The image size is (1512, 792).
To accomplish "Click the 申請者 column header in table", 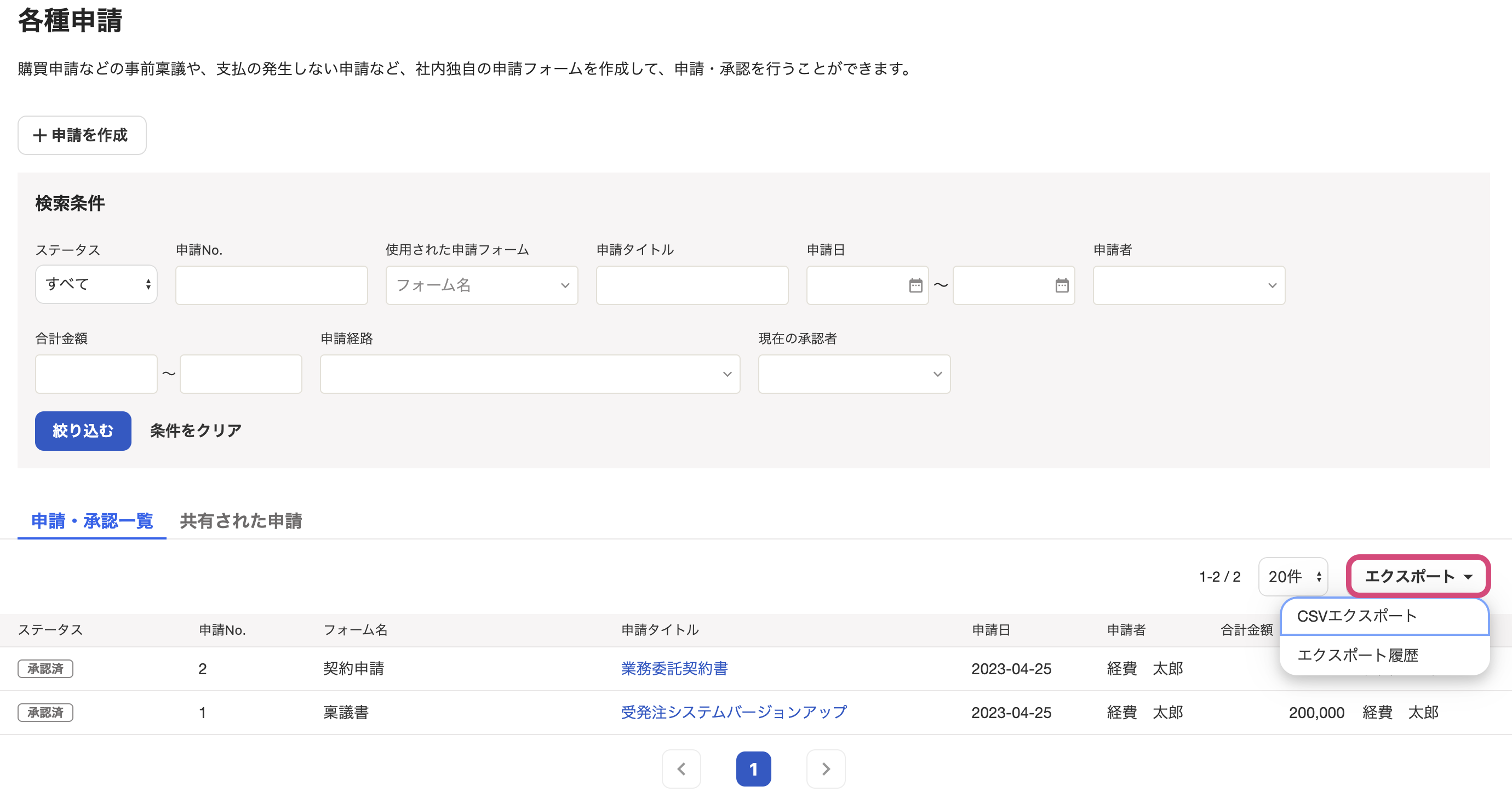I will point(1126,630).
